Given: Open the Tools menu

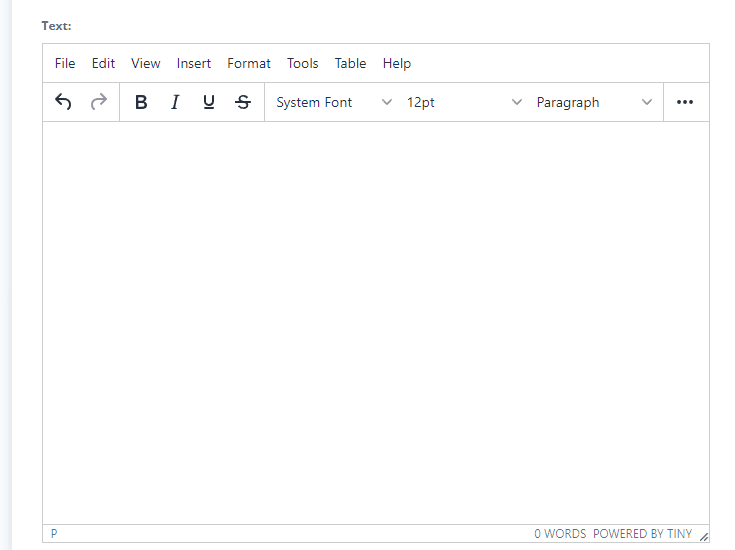Looking at the screenshot, I should pos(302,63).
